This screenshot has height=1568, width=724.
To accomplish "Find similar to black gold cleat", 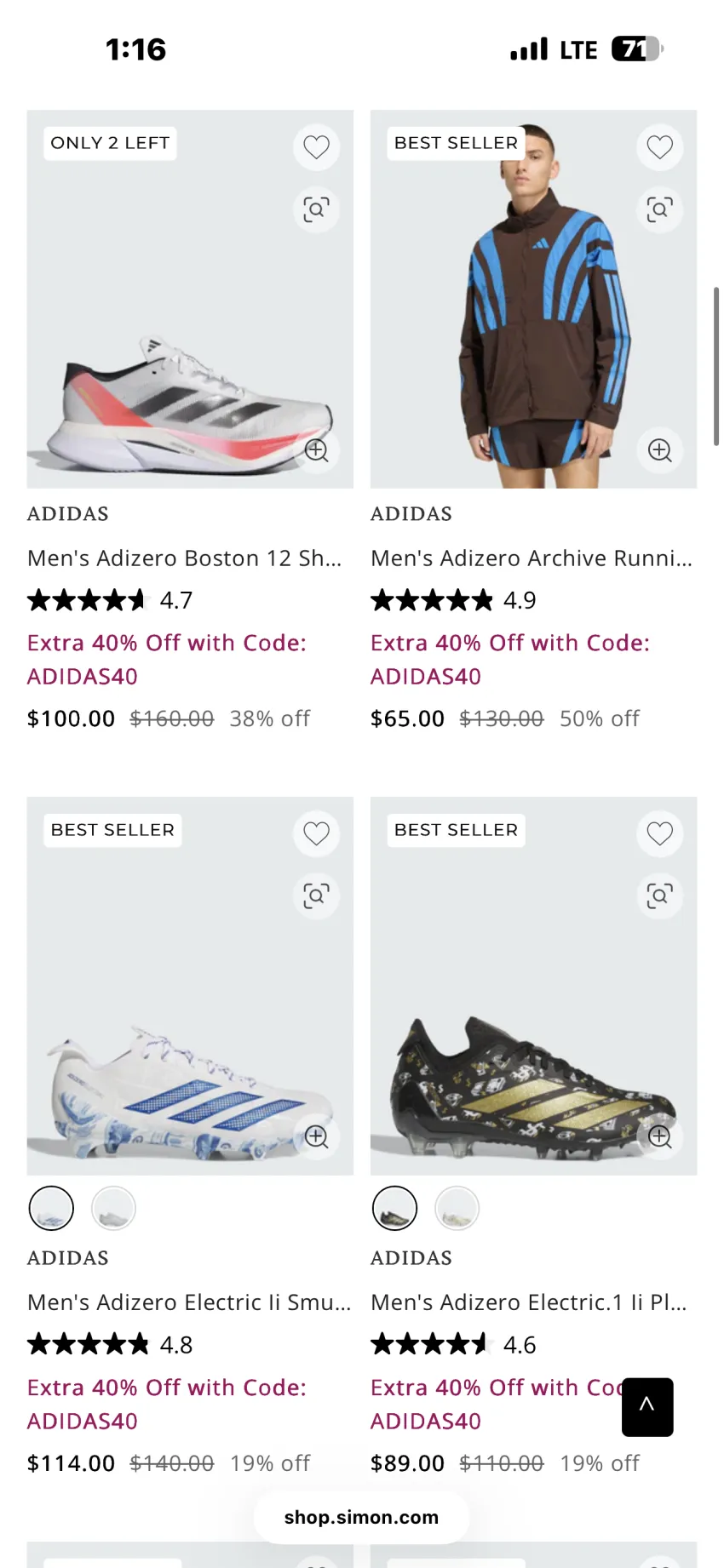I will coord(660,896).
